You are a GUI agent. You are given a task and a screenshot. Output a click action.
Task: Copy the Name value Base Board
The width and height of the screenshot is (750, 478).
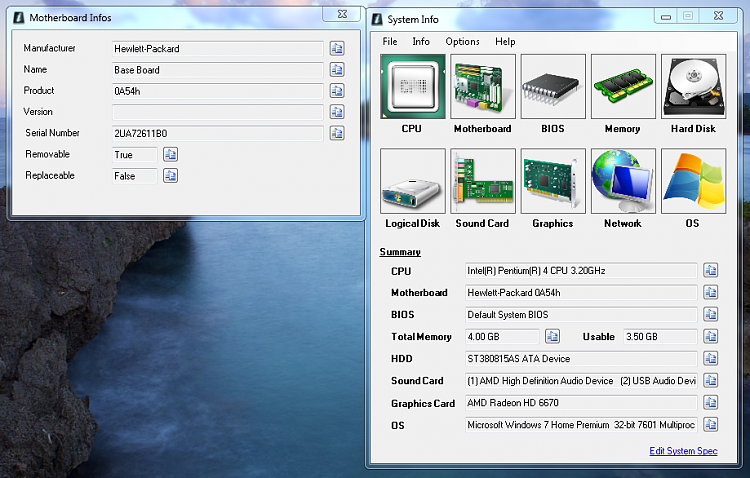click(x=337, y=70)
